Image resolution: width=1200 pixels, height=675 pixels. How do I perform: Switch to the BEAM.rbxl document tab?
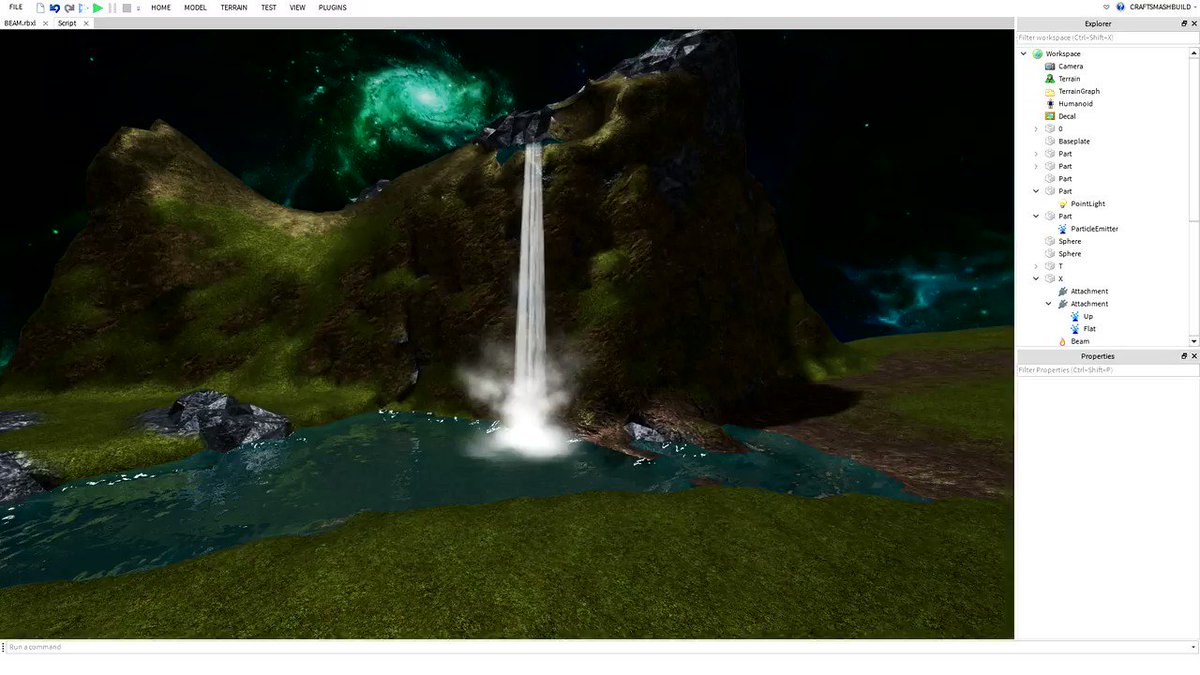click(20, 22)
